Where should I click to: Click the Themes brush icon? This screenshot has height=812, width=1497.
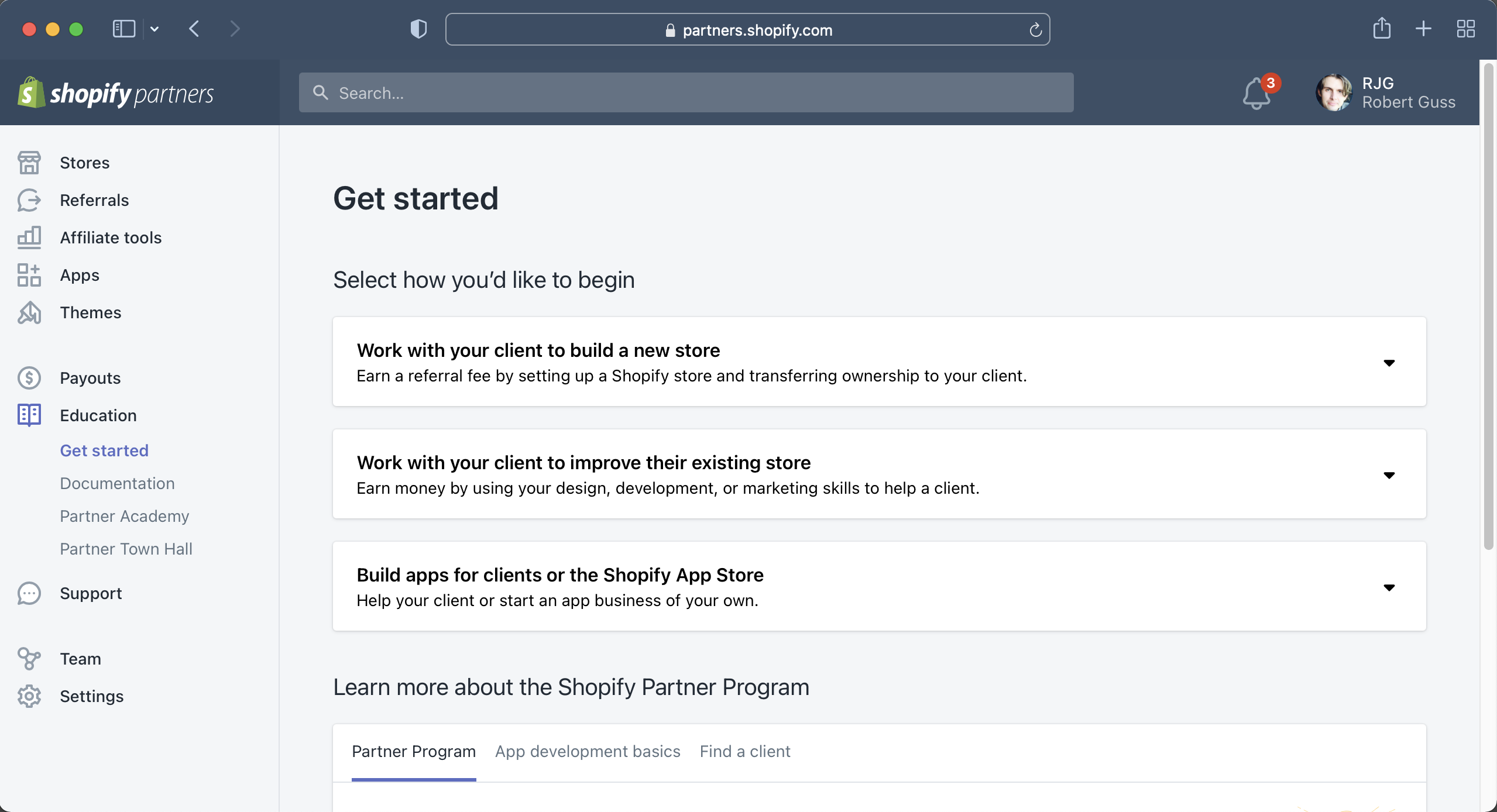coord(29,312)
